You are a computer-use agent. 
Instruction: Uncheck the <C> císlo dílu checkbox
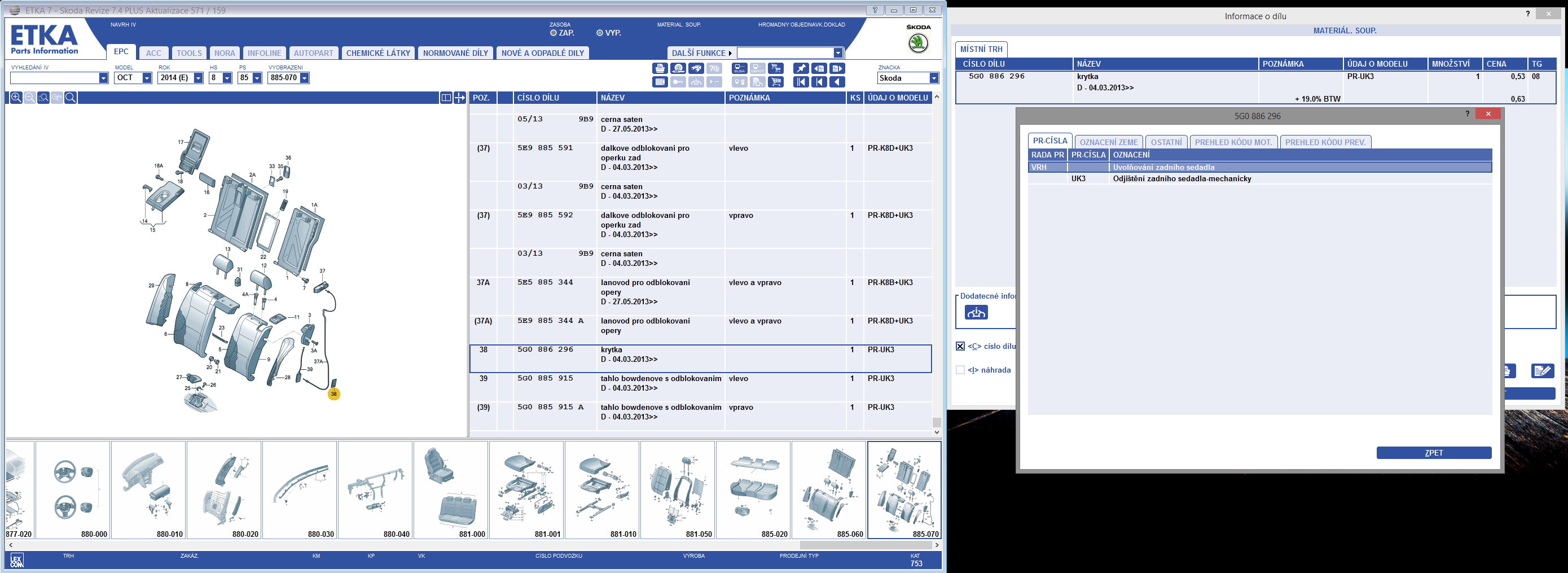[x=960, y=346]
